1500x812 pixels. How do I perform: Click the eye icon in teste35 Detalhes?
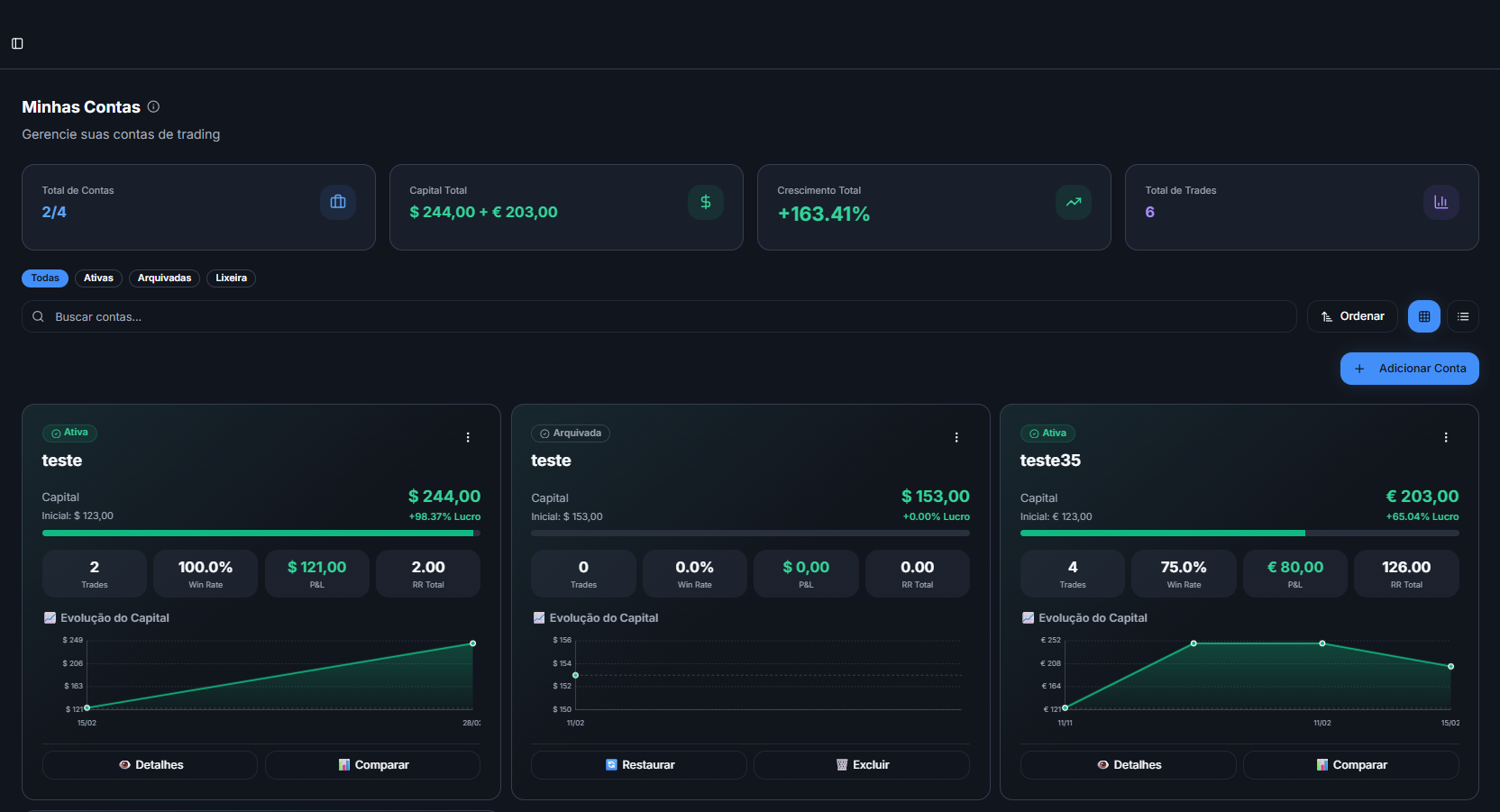tap(1102, 765)
